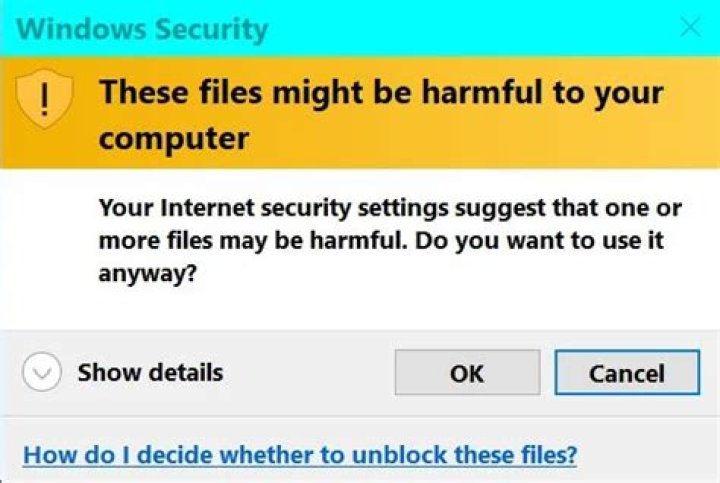Open 'How do I decide whether to unblock' link
The image size is (720, 483).
click(300, 455)
